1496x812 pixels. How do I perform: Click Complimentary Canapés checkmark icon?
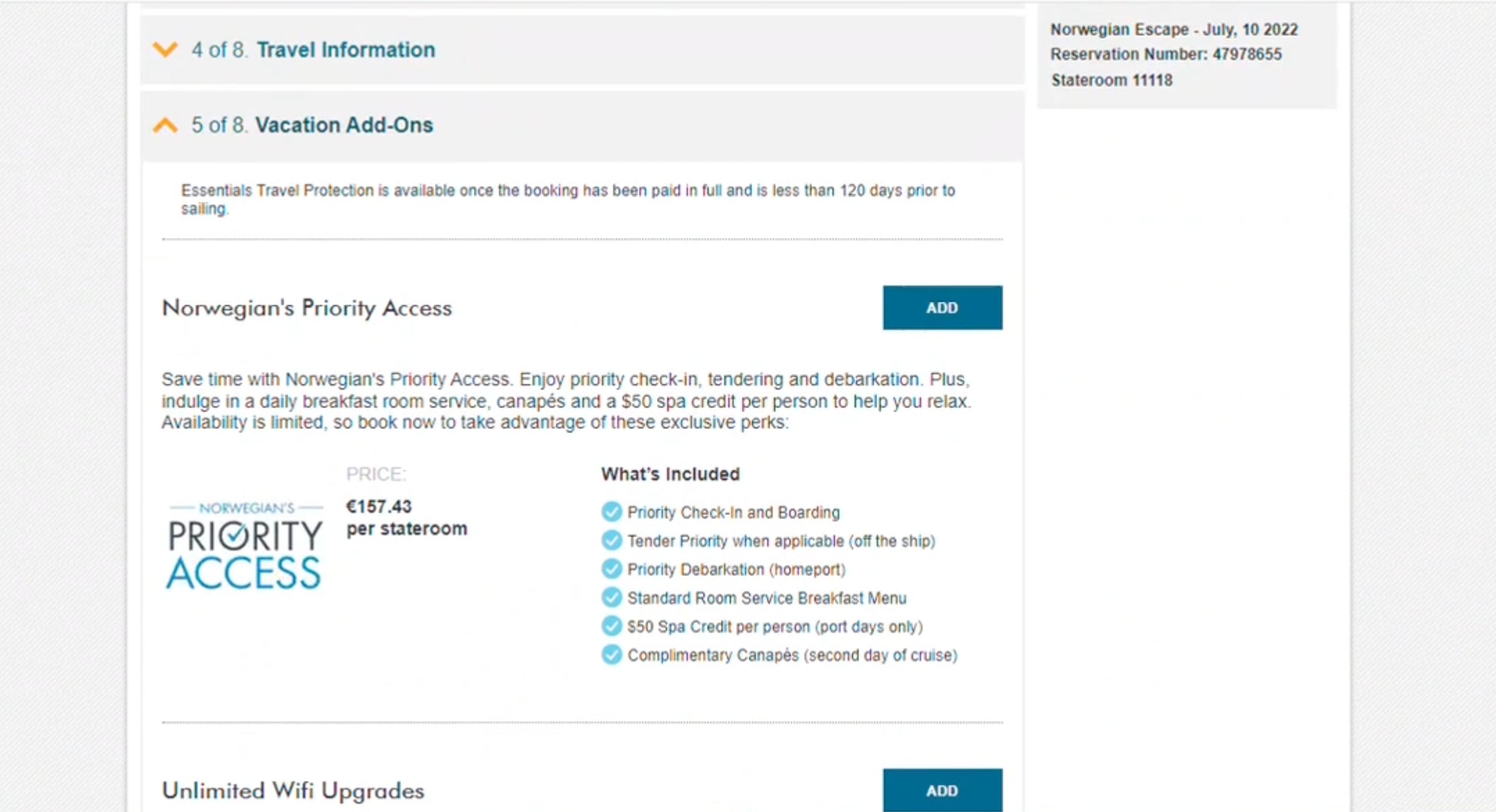[x=611, y=654]
